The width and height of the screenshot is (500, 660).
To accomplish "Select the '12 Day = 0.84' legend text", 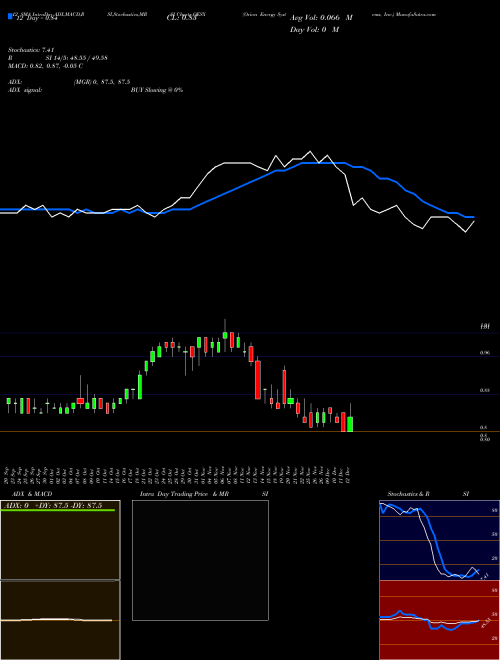I will point(37,19).
